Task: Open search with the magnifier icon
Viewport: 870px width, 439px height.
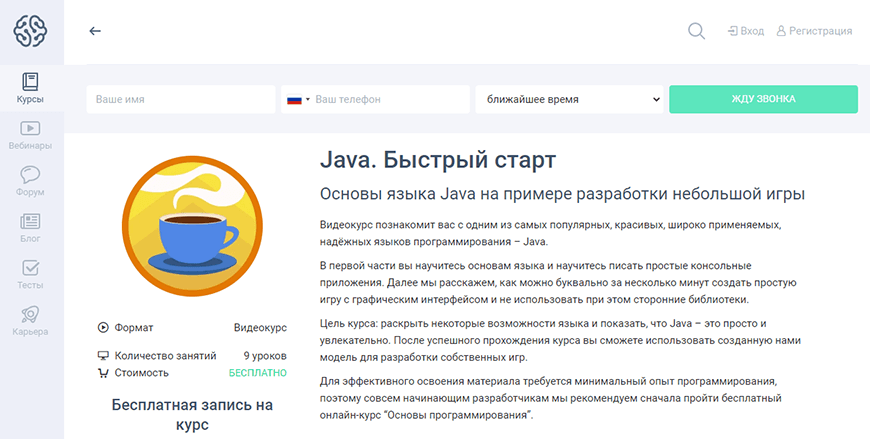Action: (697, 31)
